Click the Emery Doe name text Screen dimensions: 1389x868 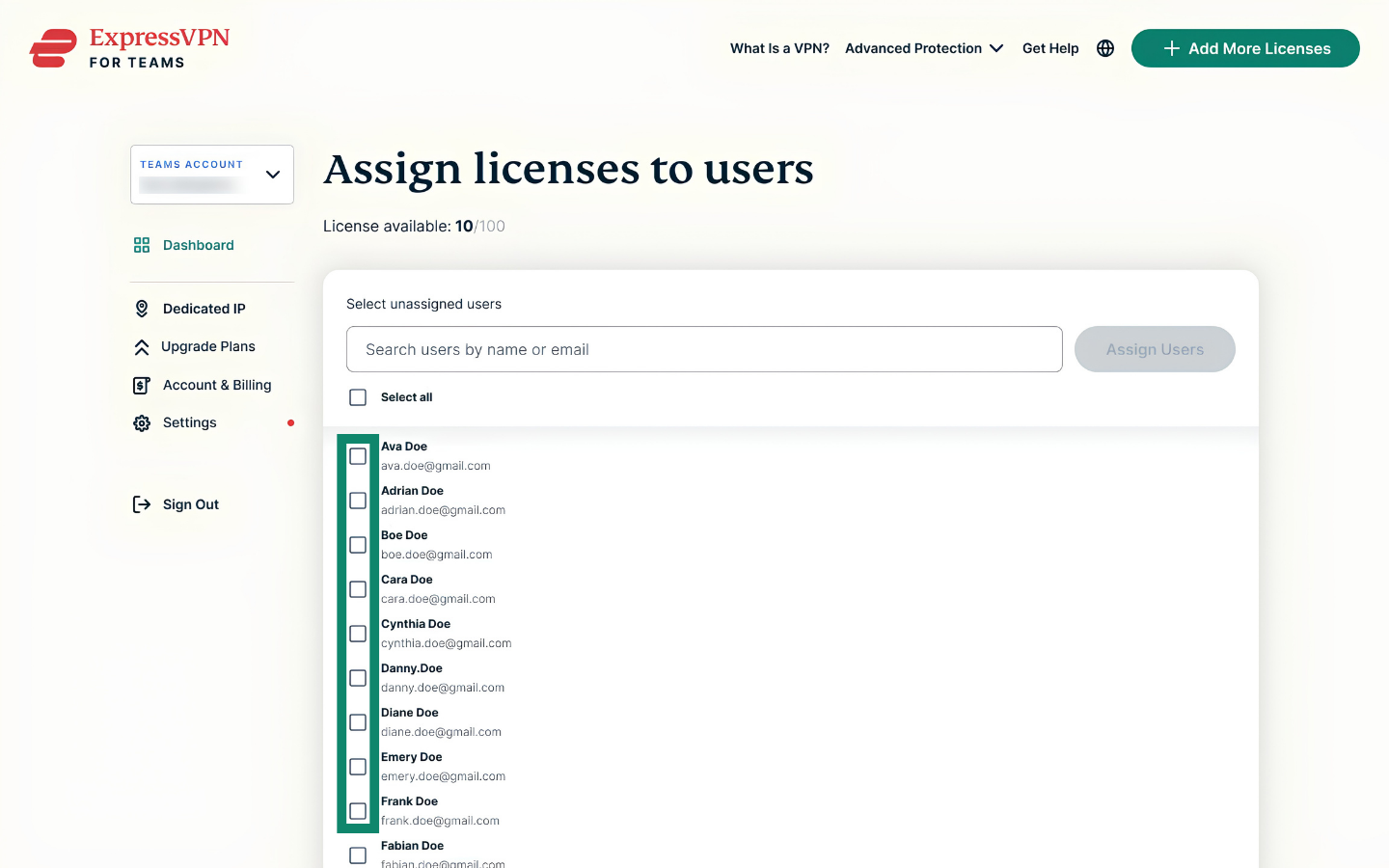(412, 757)
